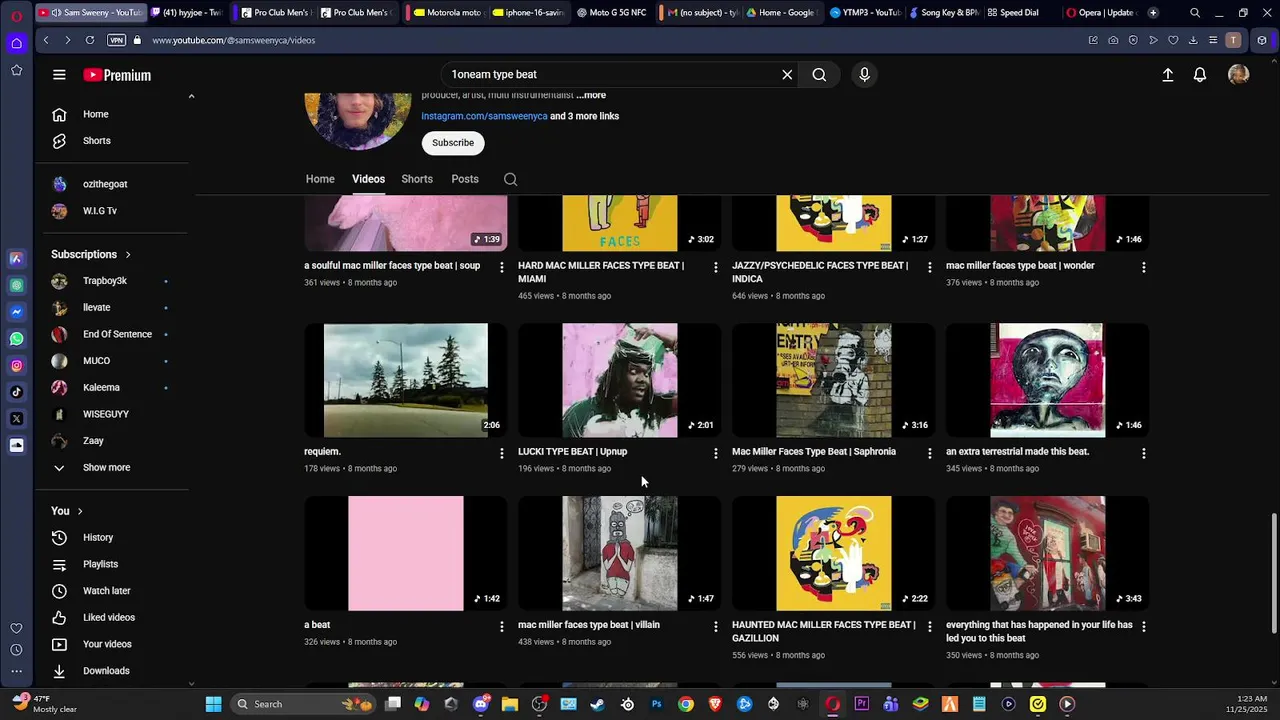Image resolution: width=1280 pixels, height=720 pixels.
Task: Switch to the channel Shorts tab
Action: (417, 179)
